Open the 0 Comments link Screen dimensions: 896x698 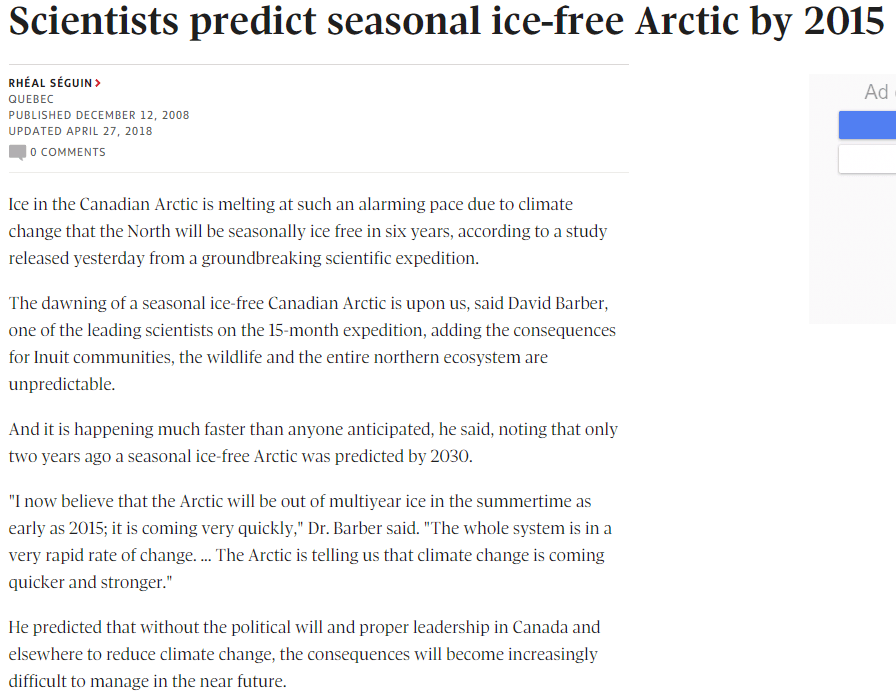[67, 152]
